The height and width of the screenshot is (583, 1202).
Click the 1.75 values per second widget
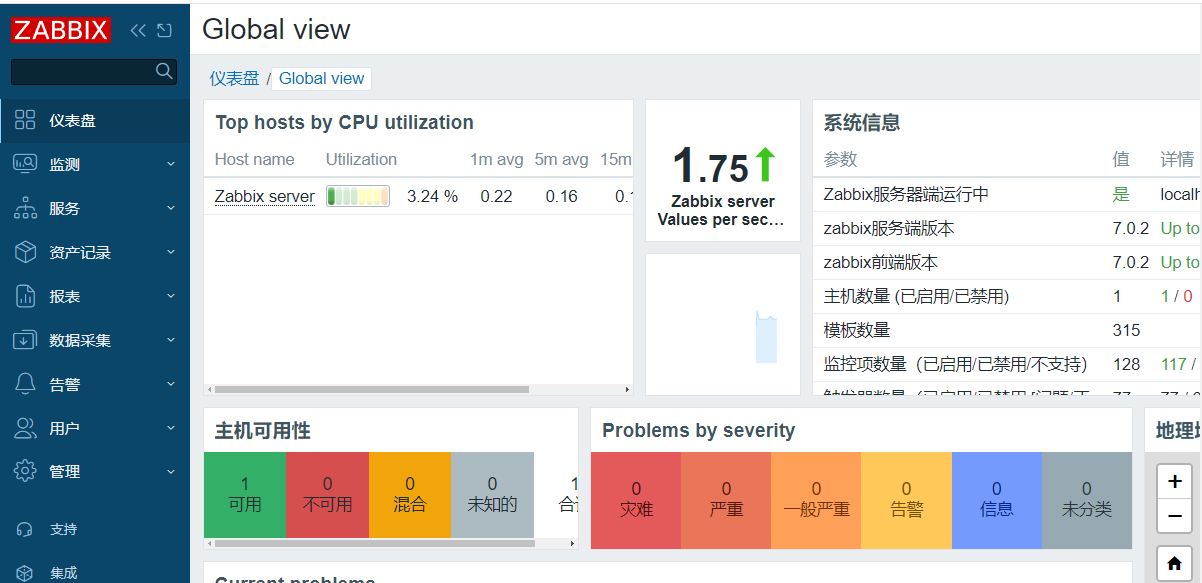tap(723, 170)
